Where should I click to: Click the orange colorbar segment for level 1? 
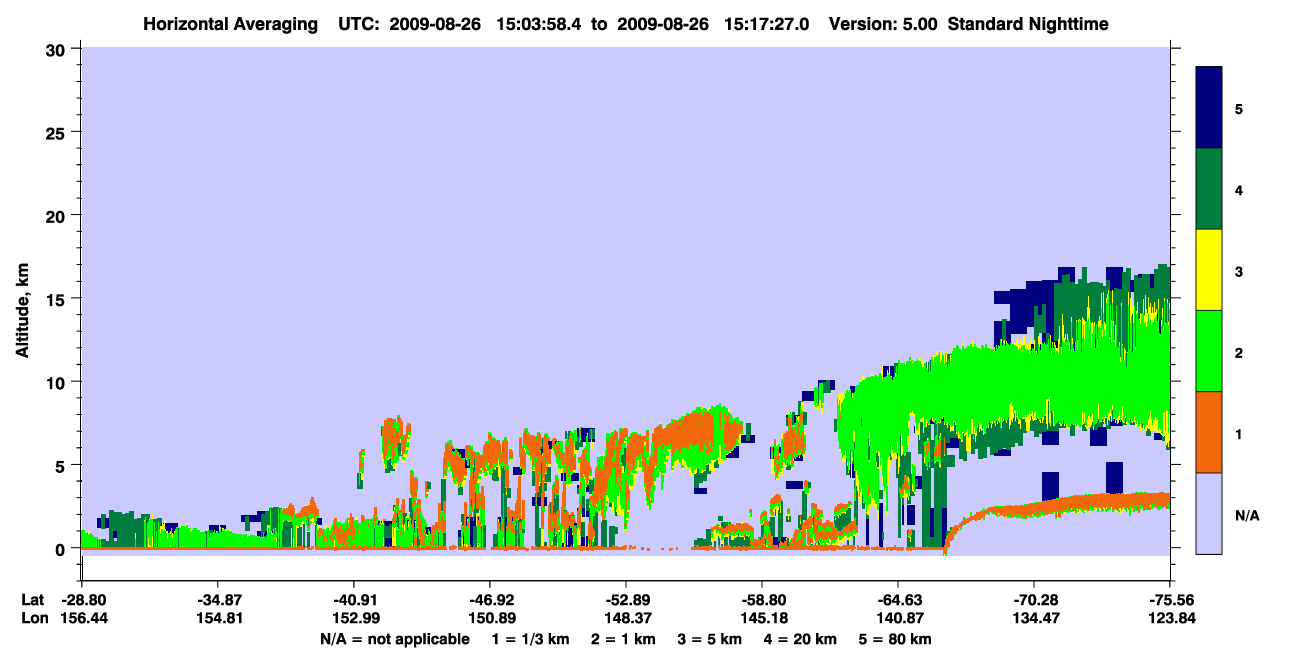pos(1209,432)
